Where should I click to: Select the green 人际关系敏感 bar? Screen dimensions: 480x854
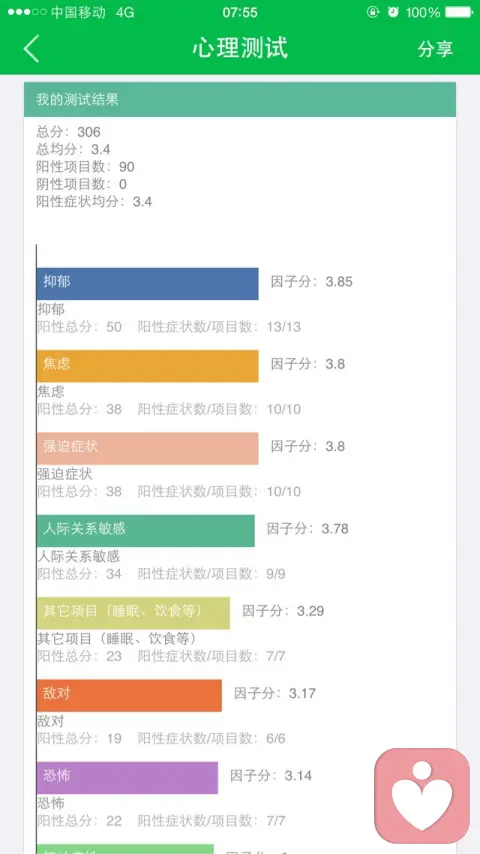pyautogui.click(x=145, y=530)
